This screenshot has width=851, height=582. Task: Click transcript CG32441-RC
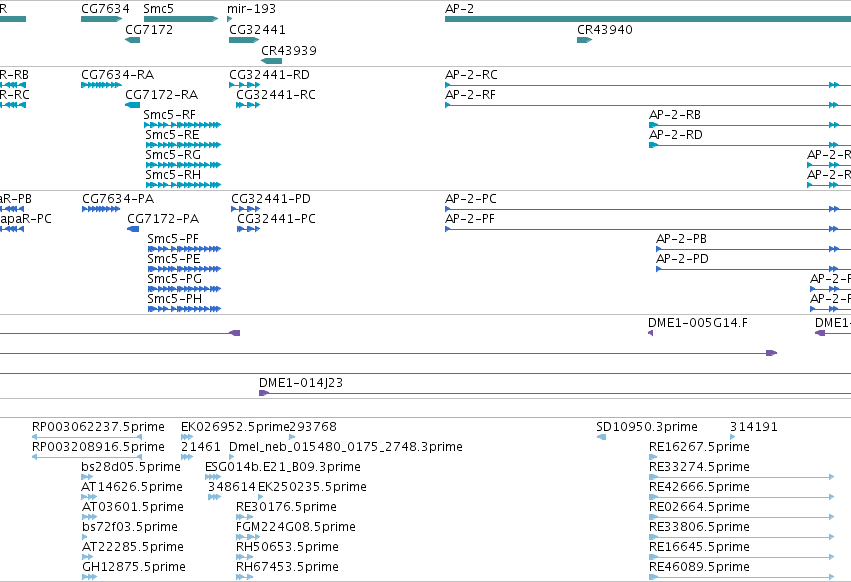pyautogui.click(x=276, y=94)
